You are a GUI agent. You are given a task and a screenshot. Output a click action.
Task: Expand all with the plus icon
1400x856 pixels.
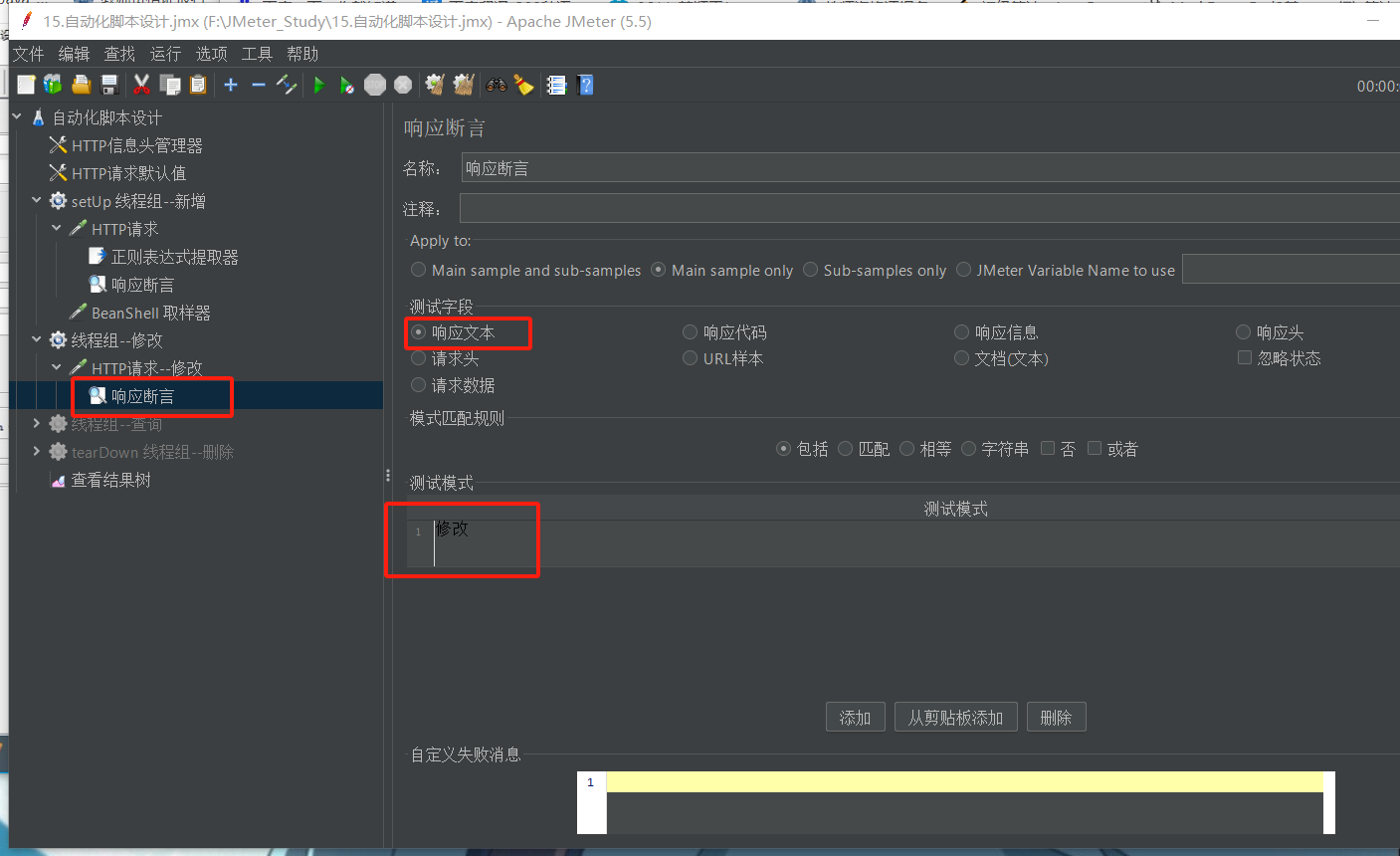coord(231,85)
